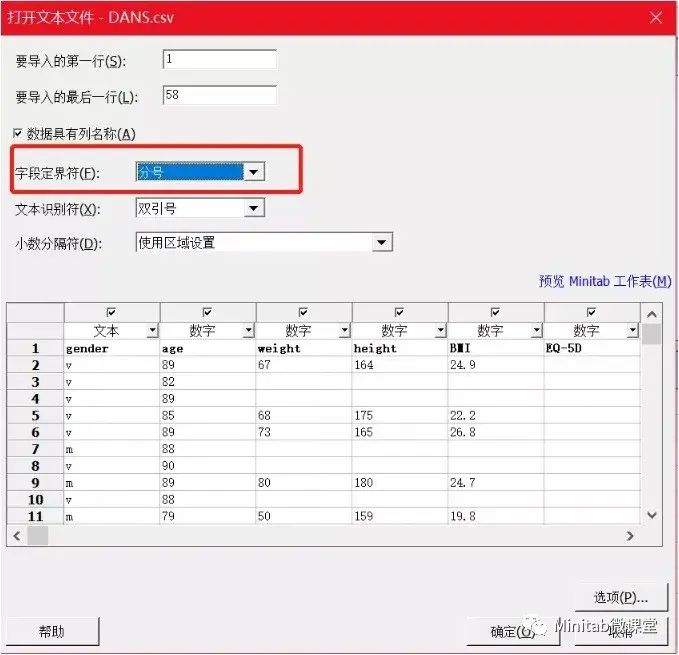Click the vertical scrollbar thumb
Screen dimensions: 679x655
[652, 334]
